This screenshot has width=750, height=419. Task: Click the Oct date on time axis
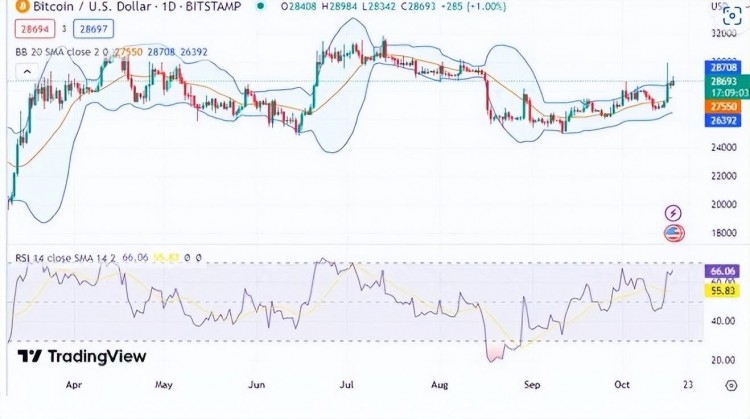coord(622,385)
